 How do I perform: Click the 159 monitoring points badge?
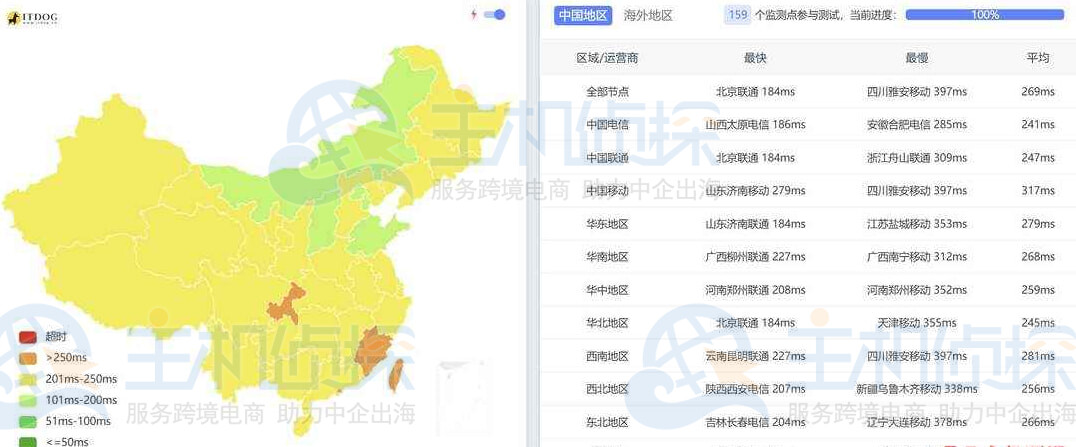click(x=737, y=15)
